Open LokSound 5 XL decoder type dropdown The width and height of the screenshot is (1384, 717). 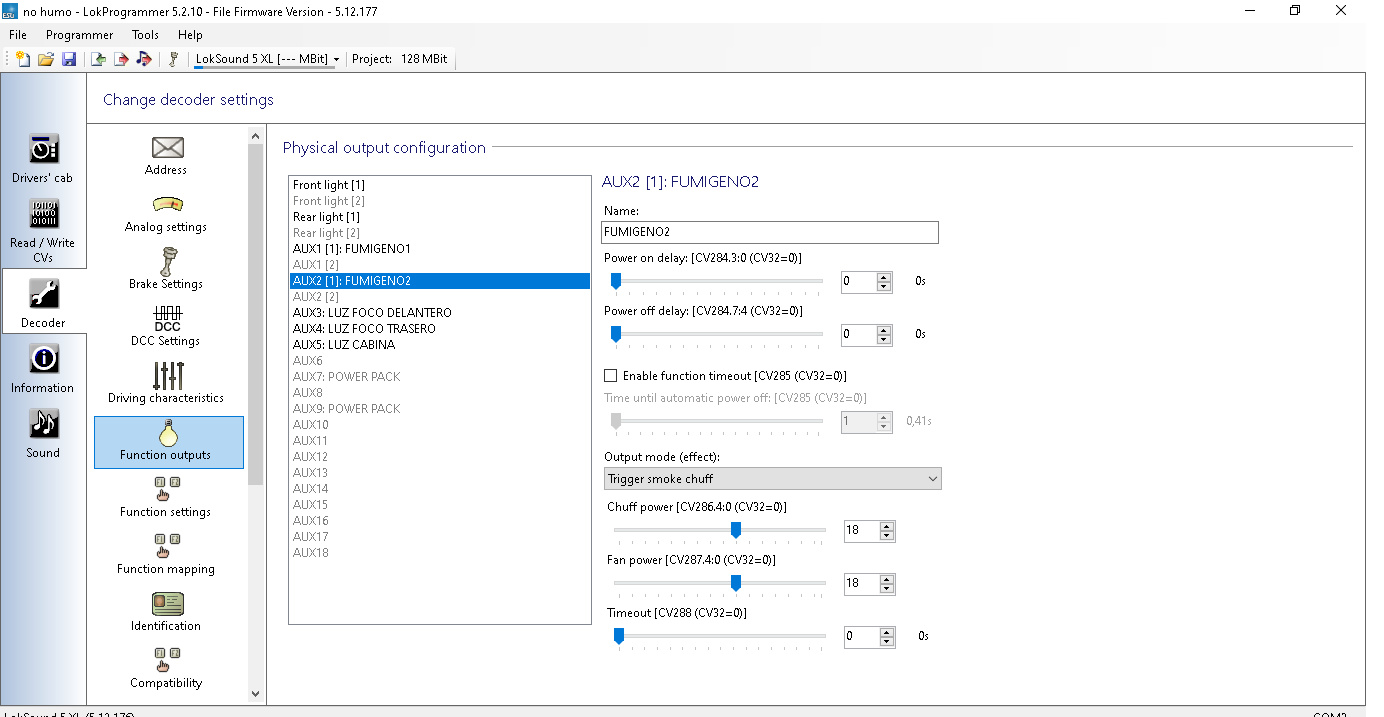[267, 59]
